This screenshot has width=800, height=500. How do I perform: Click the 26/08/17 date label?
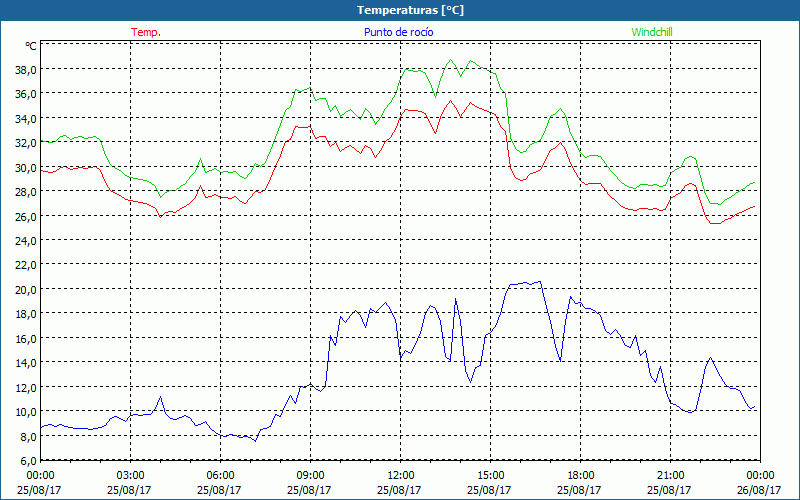pyautogui.click(x=759, y=490)
